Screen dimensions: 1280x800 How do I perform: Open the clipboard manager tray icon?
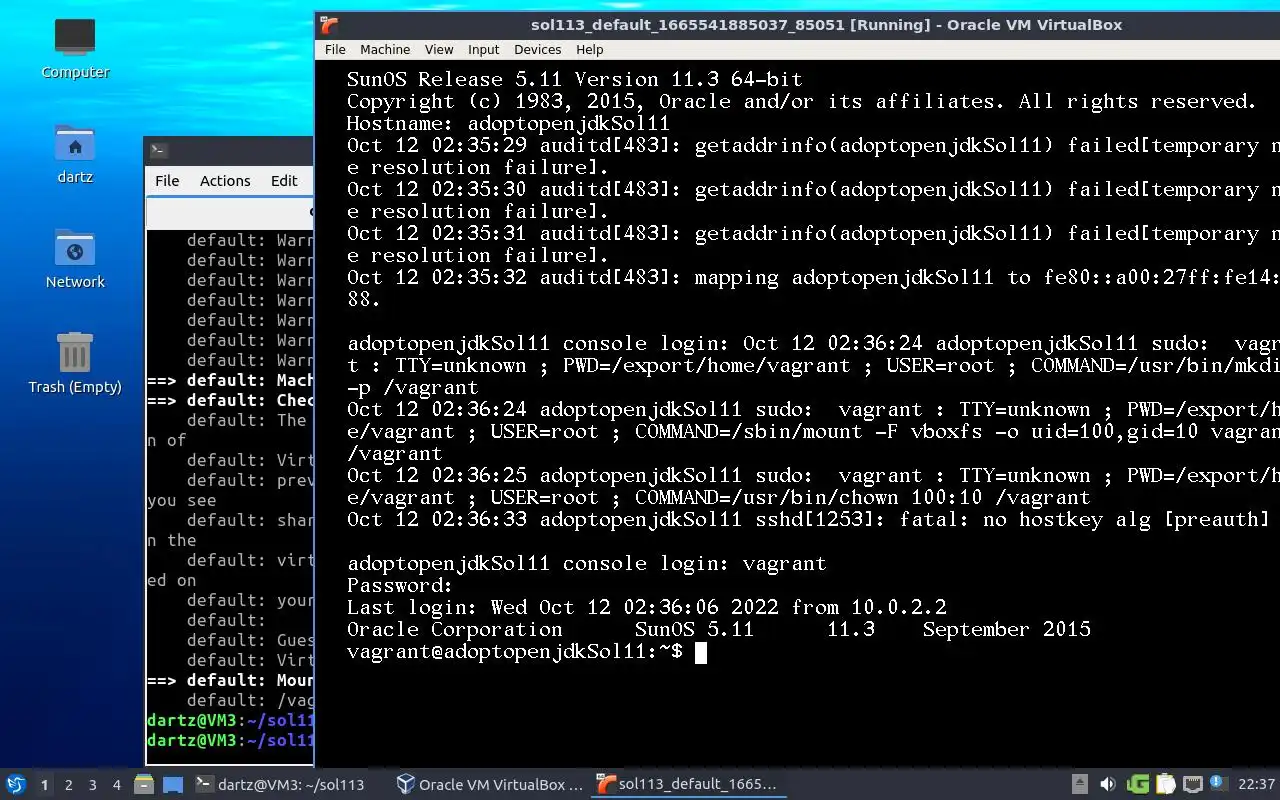pyautogui.click(x=1166, y=784)
